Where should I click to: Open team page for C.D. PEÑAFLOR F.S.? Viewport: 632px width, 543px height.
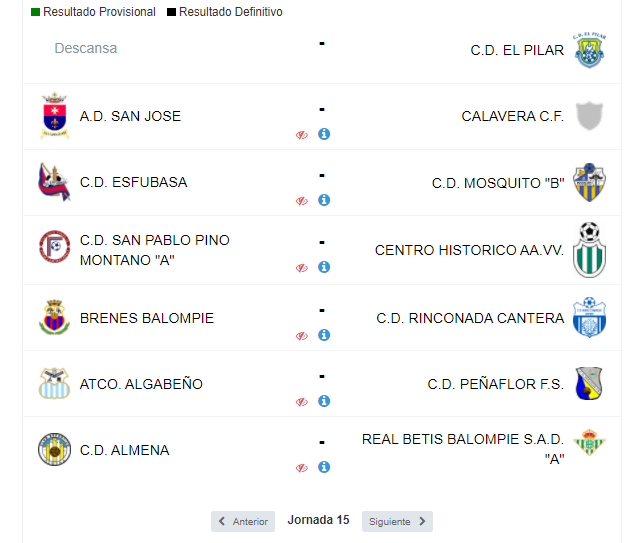click(496, 384)
